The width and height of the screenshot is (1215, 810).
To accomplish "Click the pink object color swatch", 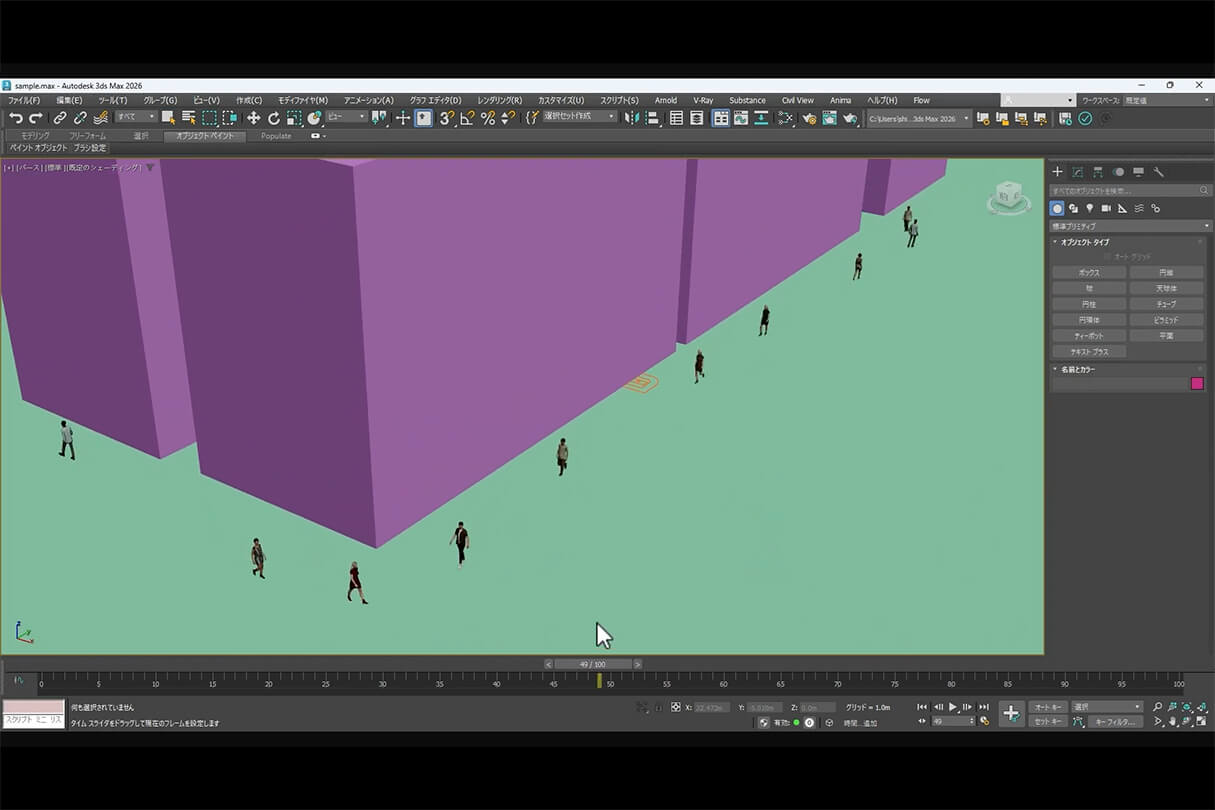I will click(1196, 384).
